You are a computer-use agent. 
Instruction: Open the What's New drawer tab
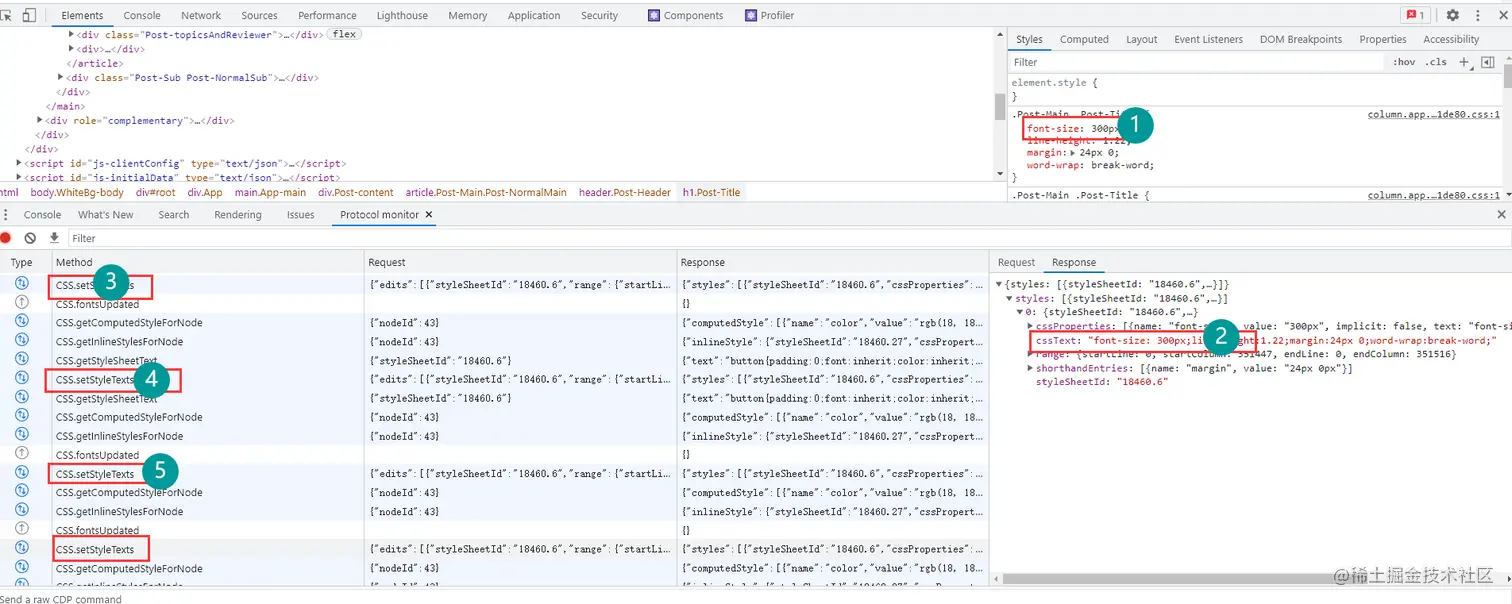click(105, 214)
